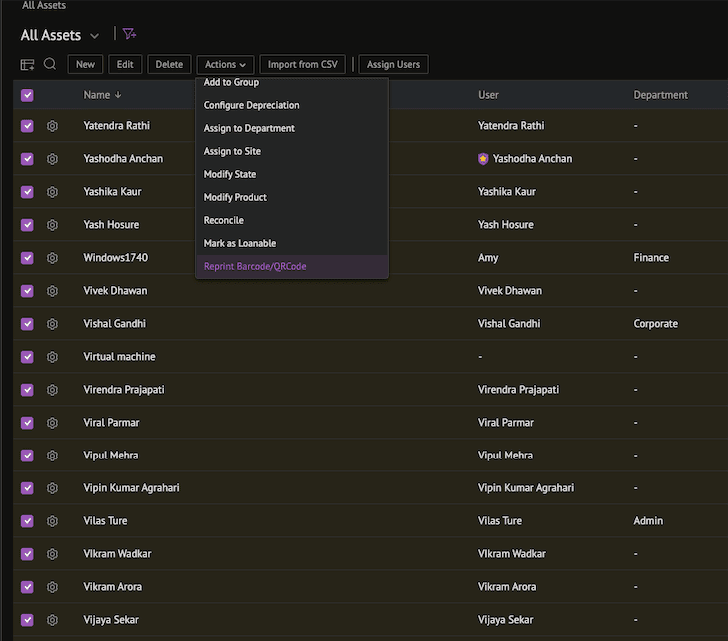Click the Import from CSV button
The image size is (728, 641).
click(x=303, y=65)
